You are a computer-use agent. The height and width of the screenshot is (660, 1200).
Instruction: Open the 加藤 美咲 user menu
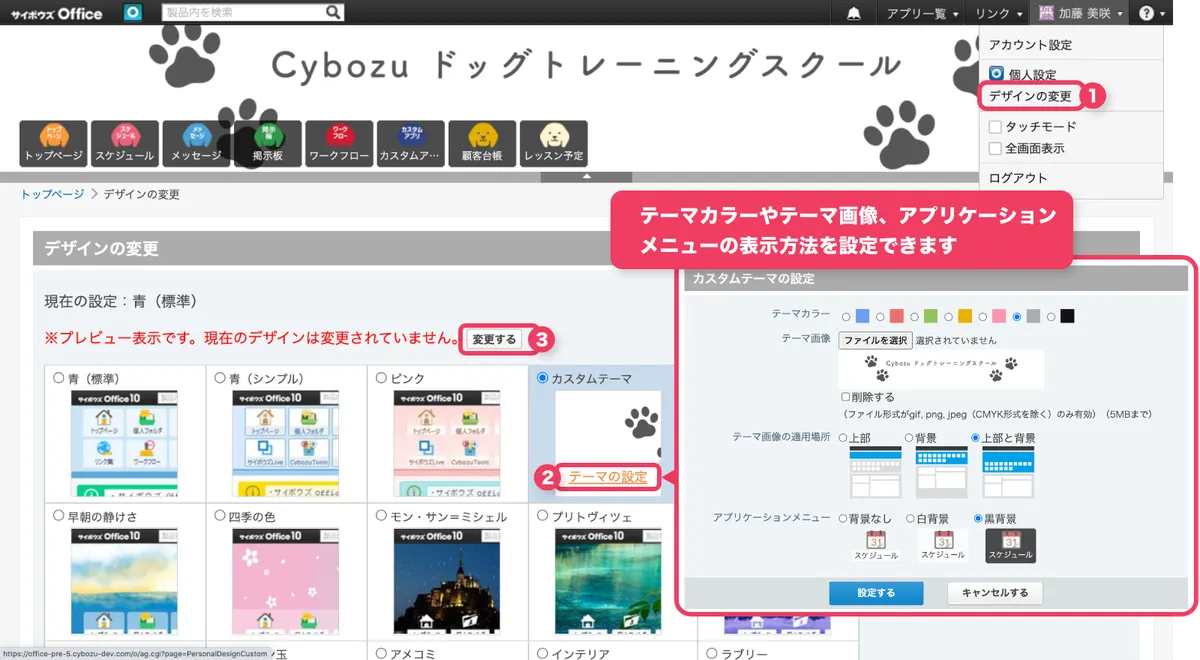point(1081,14)
